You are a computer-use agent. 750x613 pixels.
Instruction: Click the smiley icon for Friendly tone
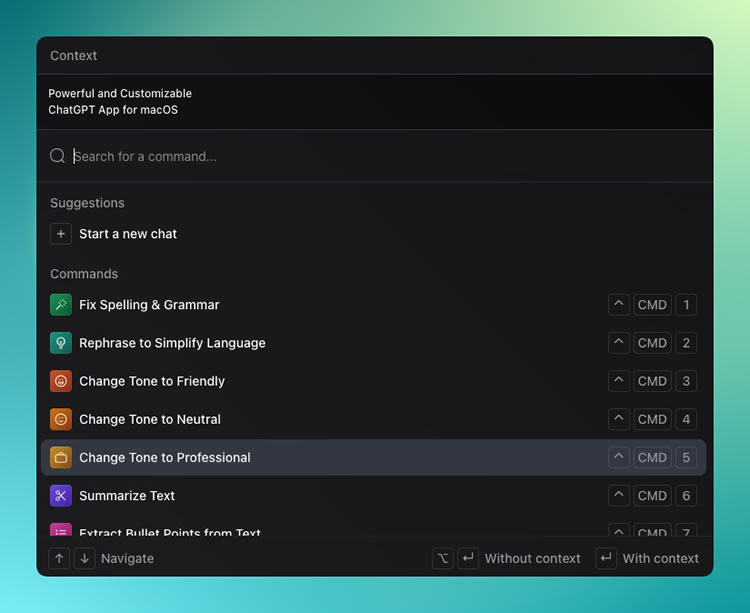coord(61,381)
